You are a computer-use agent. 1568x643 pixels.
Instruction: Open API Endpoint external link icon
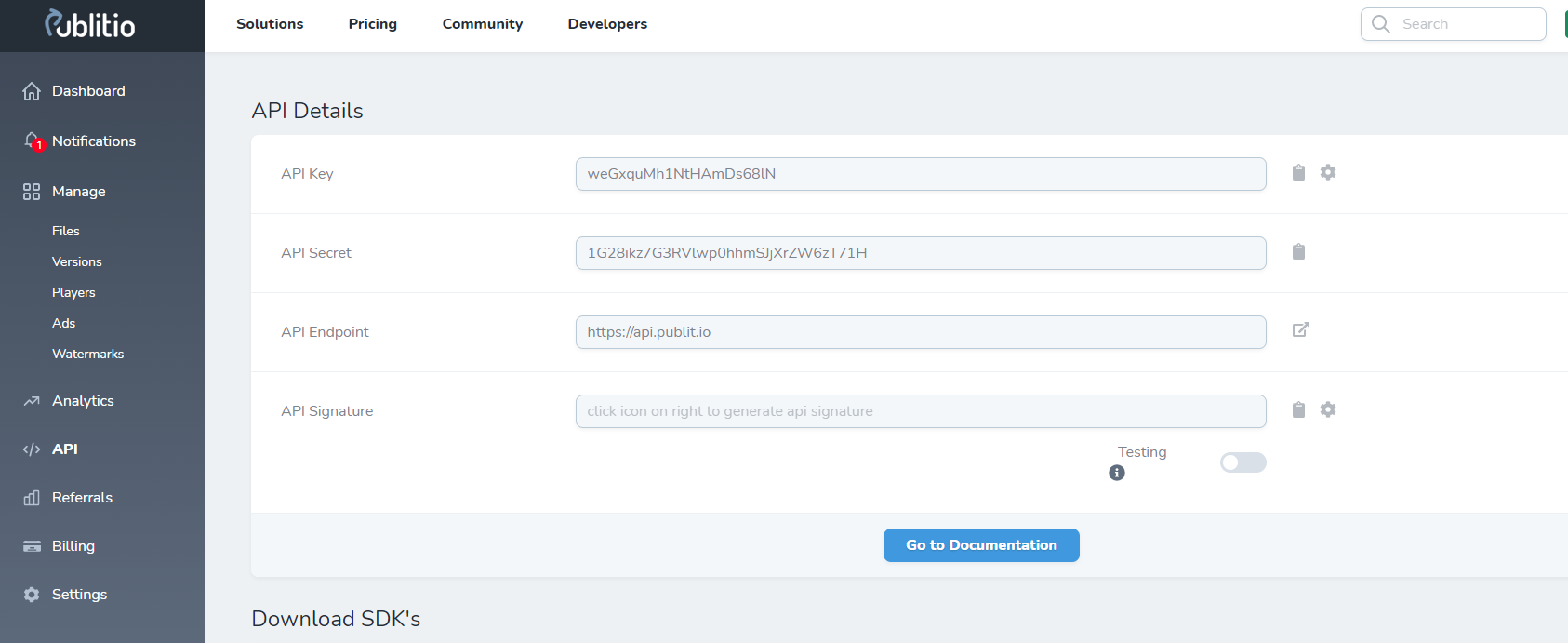(x=1301, y=329)
